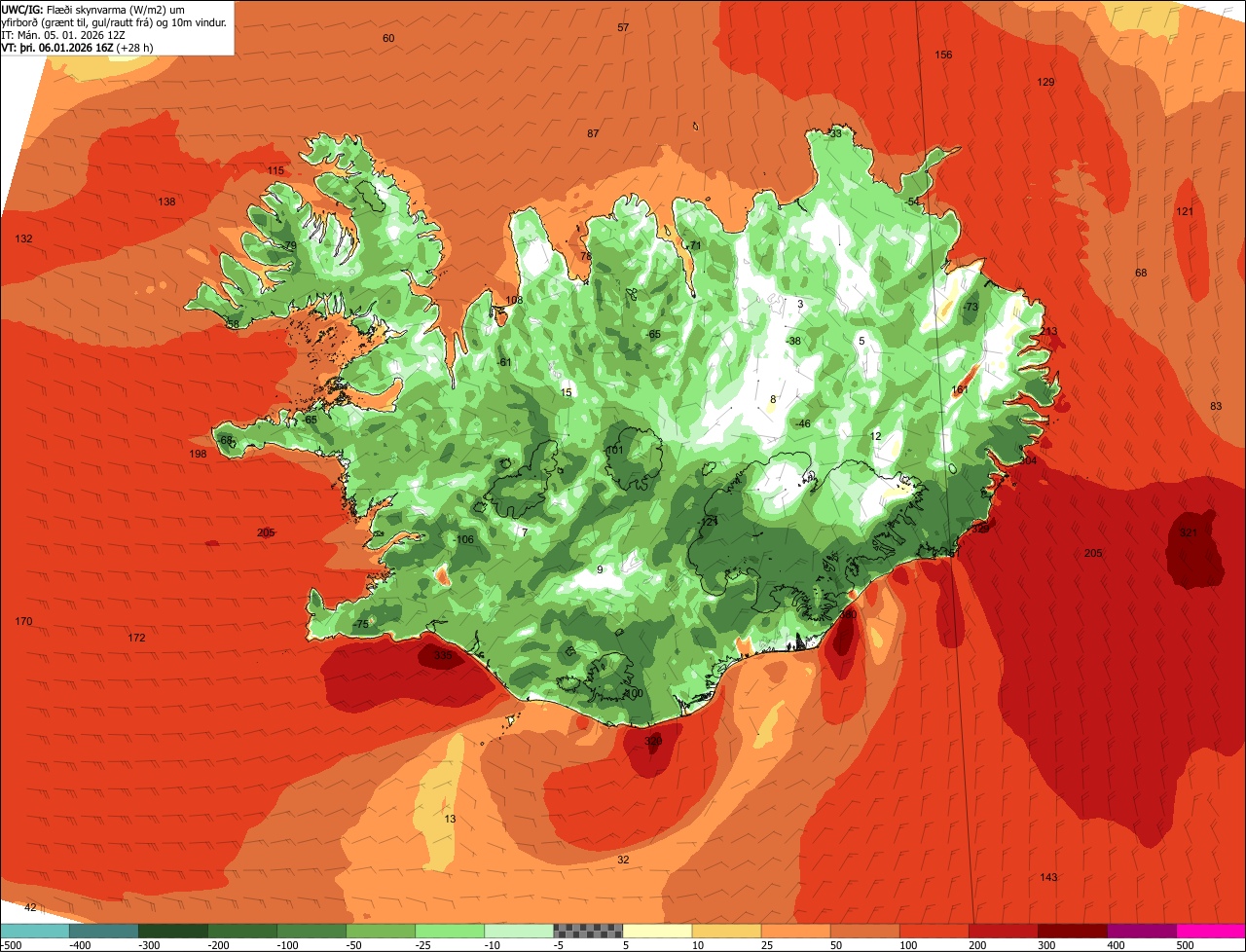Click the map value '42' at the bottom left
Viewport: 1246px width, 952px height.
point(30,907)
